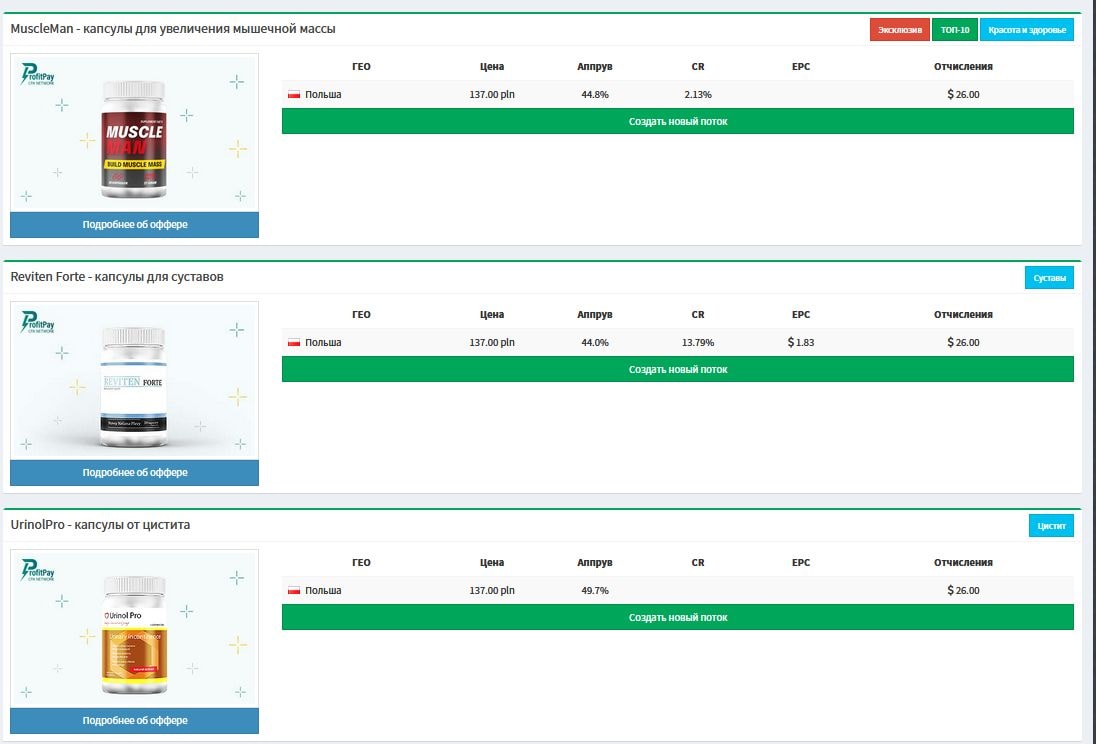Click 44.8% approval value

595,94
